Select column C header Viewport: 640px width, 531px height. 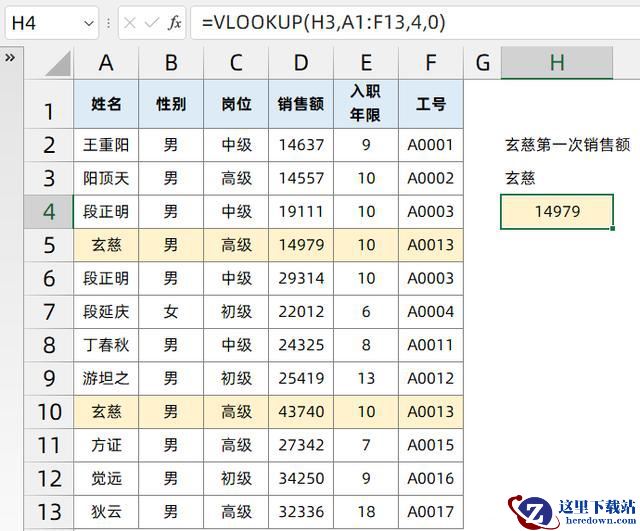coord(236,63)
